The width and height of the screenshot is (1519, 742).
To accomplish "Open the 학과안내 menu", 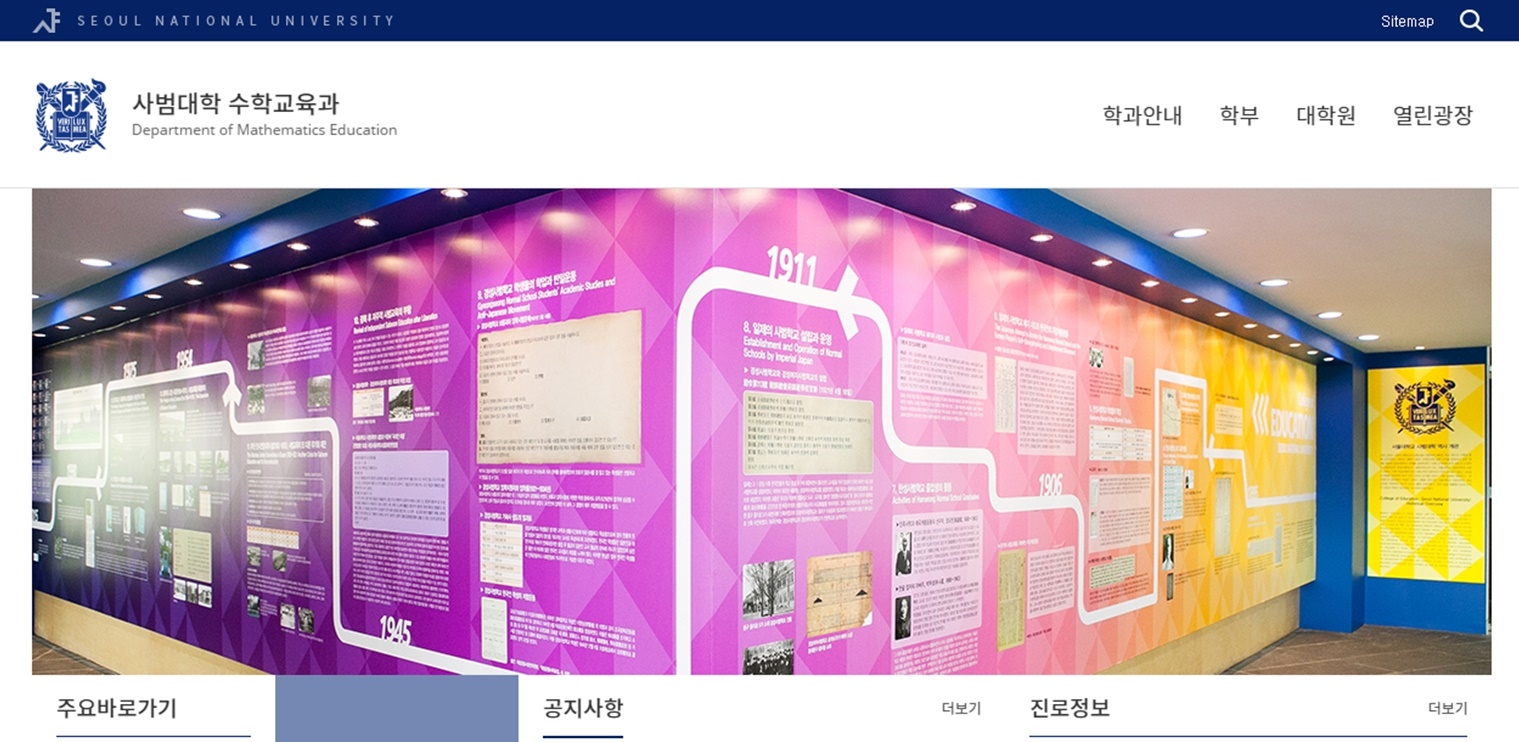I will tap(1142, 115).
